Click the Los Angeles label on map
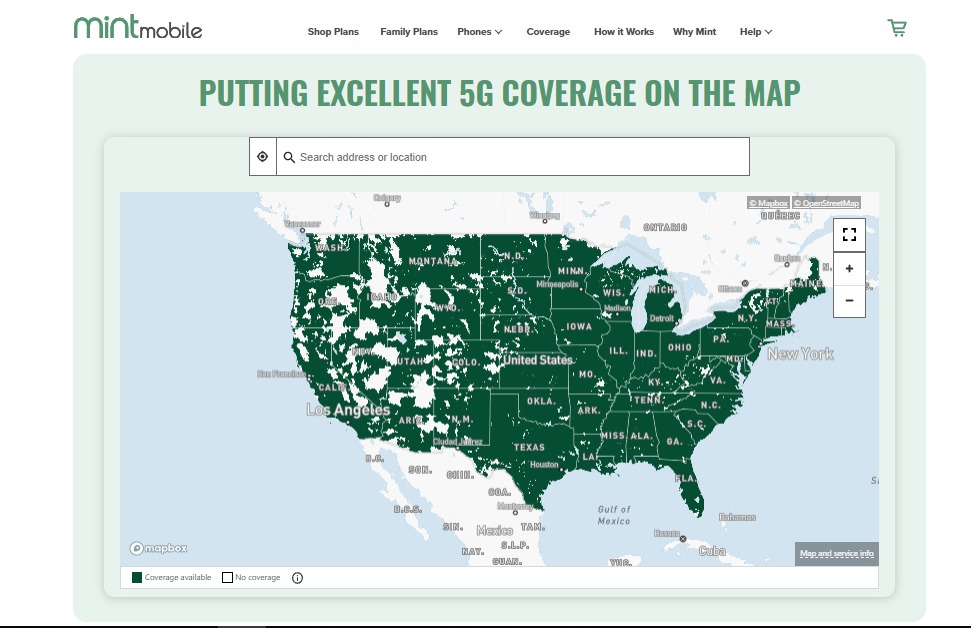The height and width of the screenshot is (628, 971). click(348, 410)
